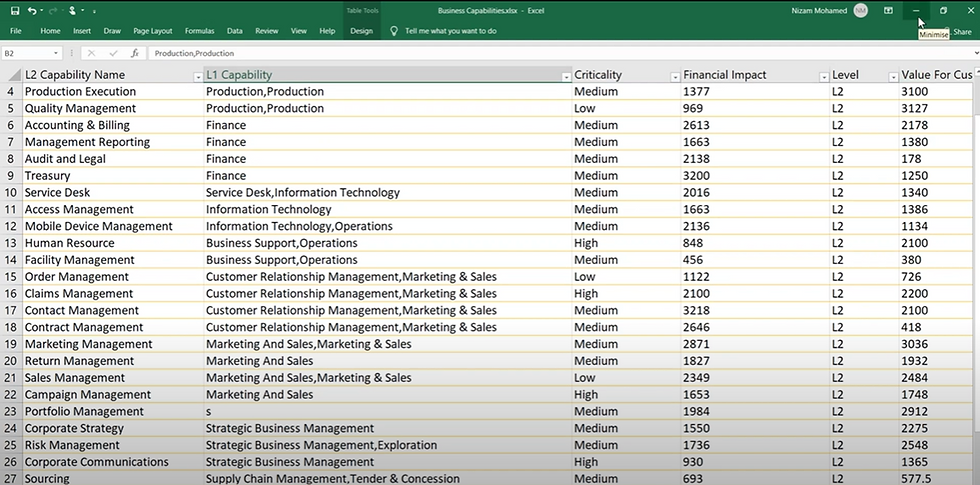Viewport: 980px width, 485px height.
Task: Open the Name Box dropdown arrow
Action: coord(56,54)
